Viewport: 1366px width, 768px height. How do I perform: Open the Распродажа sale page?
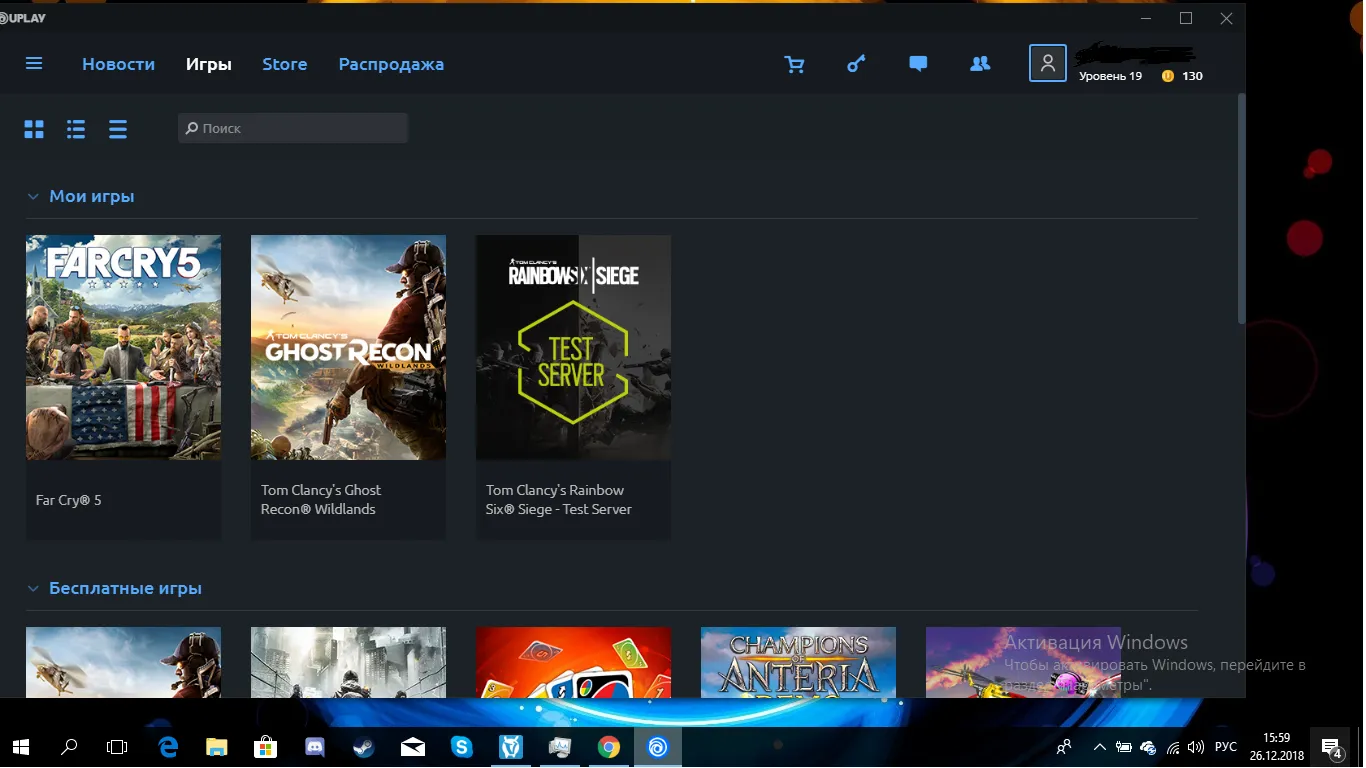[391, 64]
